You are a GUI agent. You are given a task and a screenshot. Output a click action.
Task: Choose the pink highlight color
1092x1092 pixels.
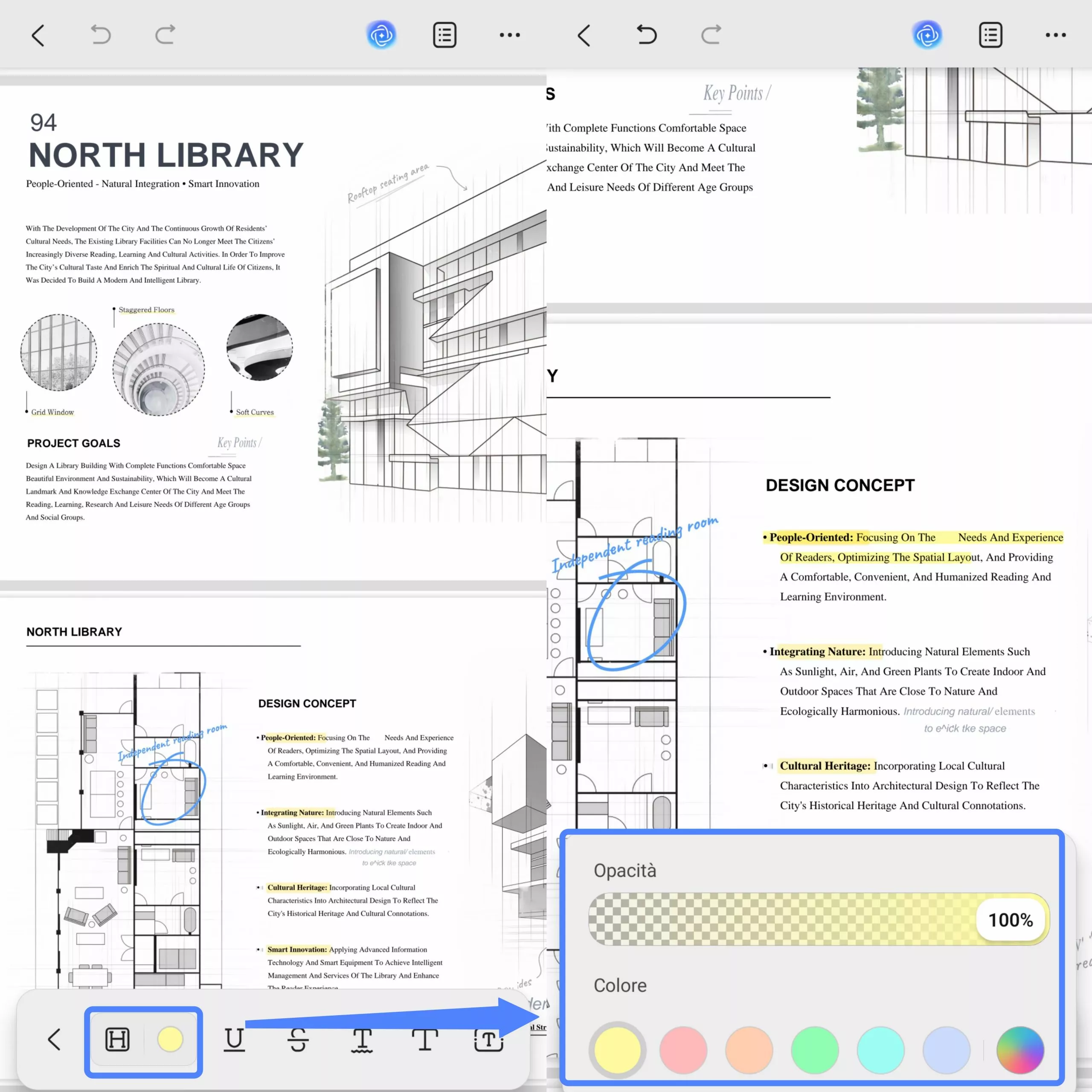pos(683,1050)
